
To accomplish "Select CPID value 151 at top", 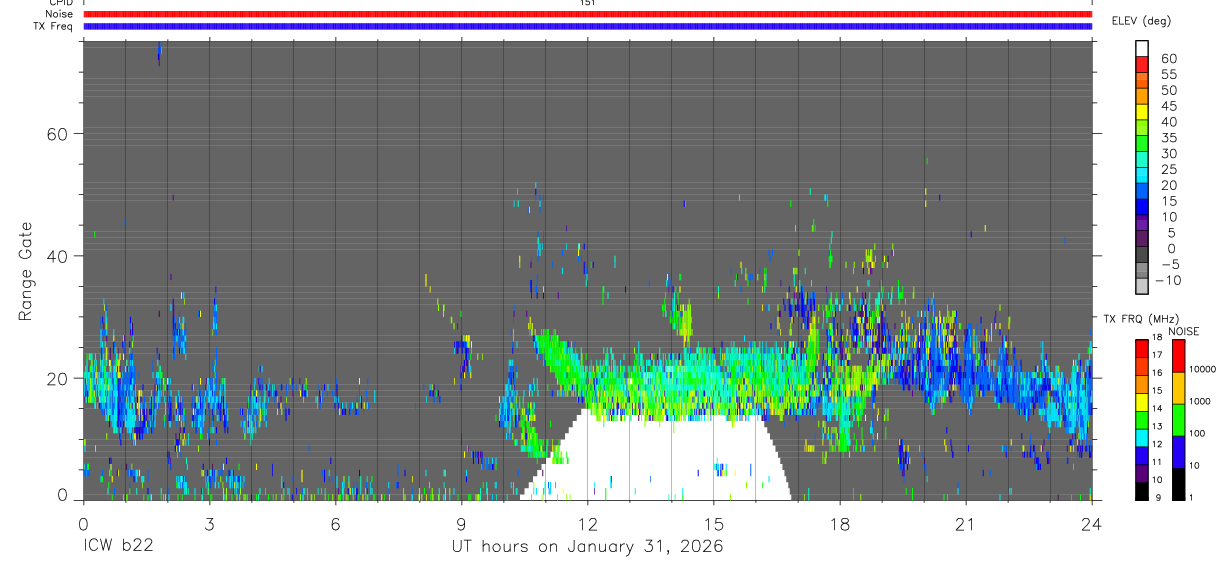I will coord(588,3).
